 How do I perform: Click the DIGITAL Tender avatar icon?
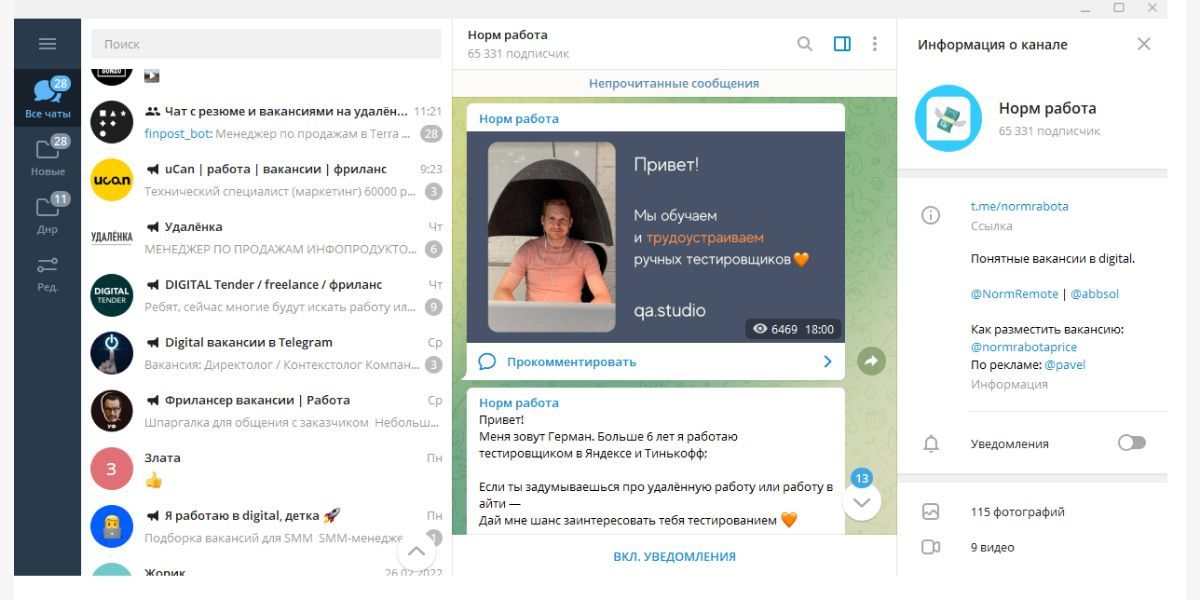112,295
